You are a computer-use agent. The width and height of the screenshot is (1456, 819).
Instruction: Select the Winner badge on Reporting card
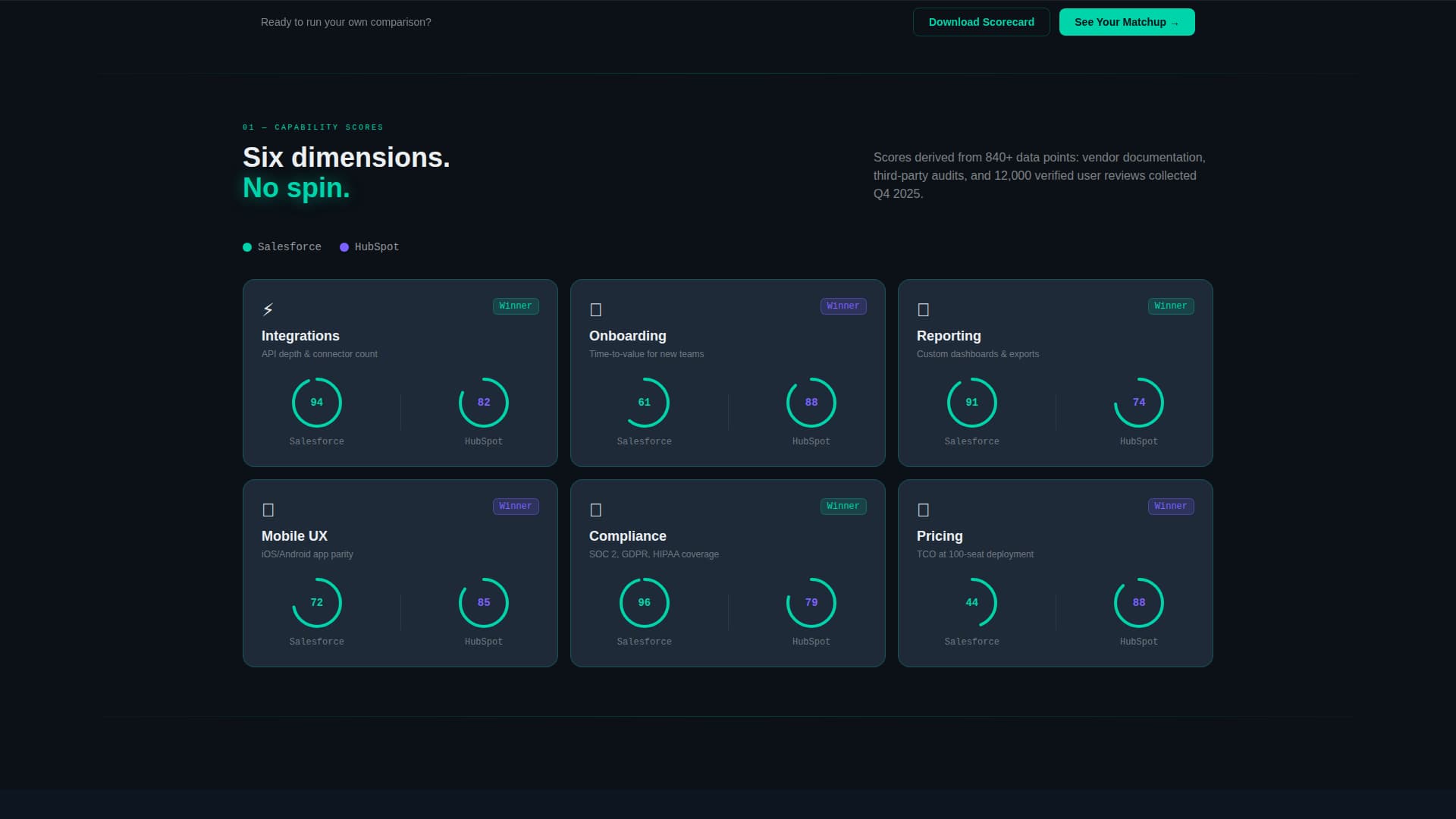1171,306
